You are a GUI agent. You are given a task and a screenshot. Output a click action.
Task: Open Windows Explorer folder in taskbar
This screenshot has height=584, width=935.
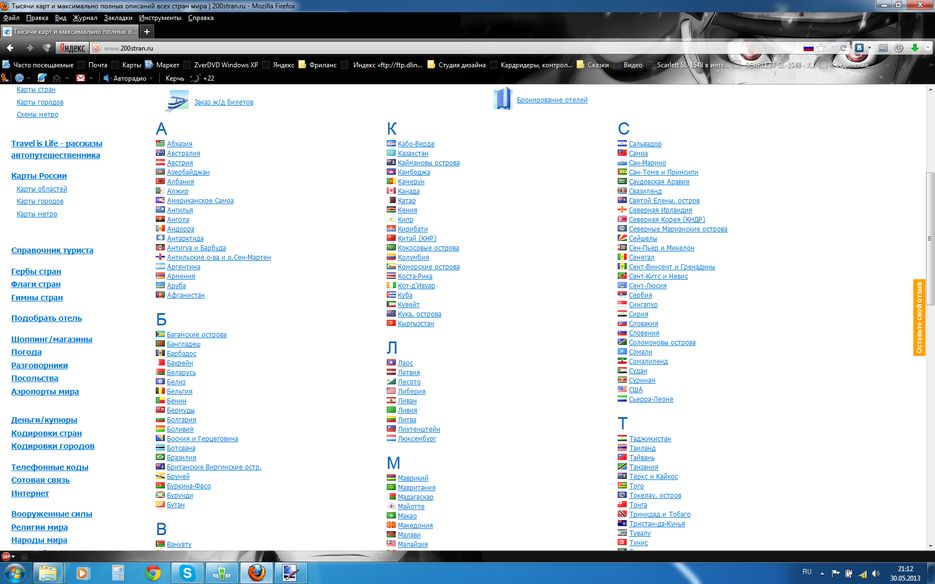(x=48, y=573)
